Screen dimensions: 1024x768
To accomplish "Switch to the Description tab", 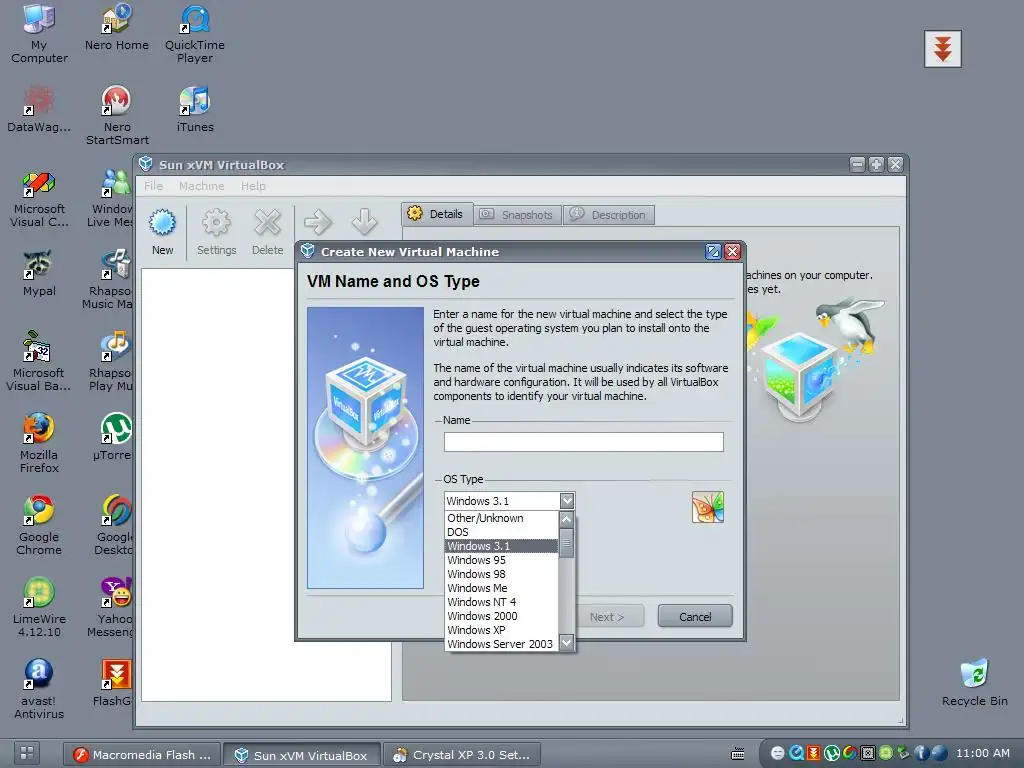I will (609, 215).
